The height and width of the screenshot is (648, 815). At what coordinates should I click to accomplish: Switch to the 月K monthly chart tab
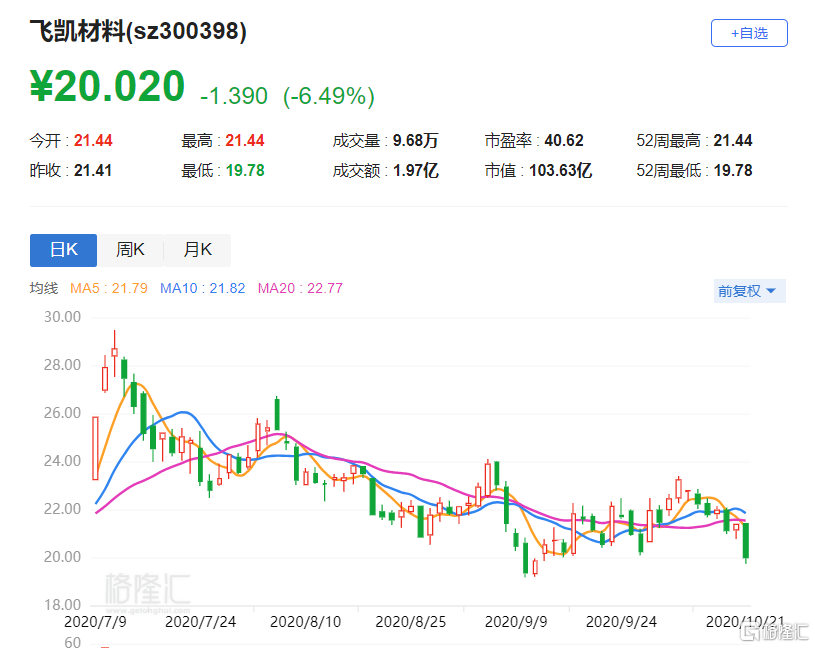click(x=198, y=250)
